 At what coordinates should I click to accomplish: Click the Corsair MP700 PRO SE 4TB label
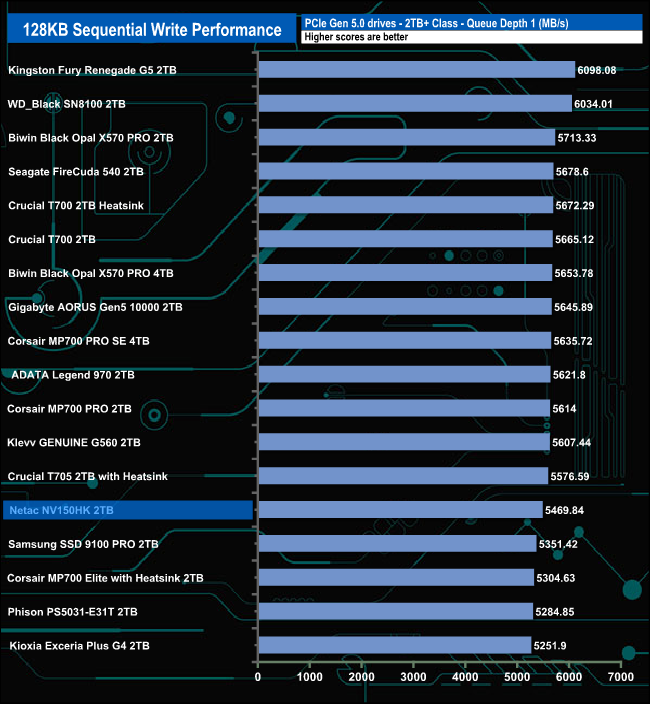[79, 341]
